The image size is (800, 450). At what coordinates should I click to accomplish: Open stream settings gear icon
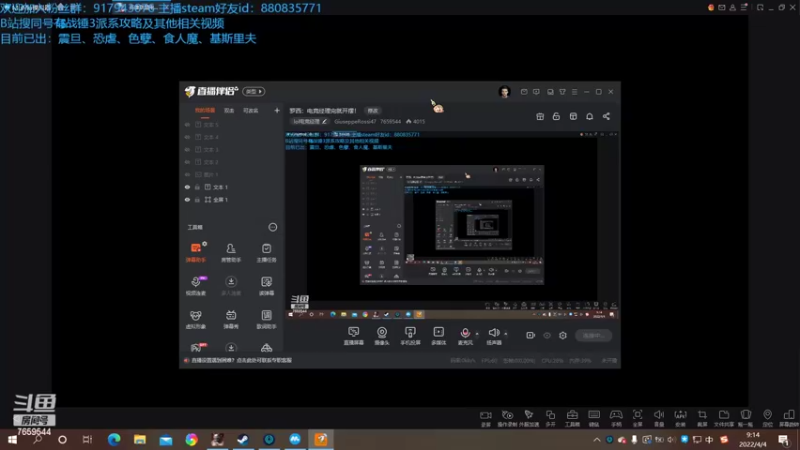563,336
